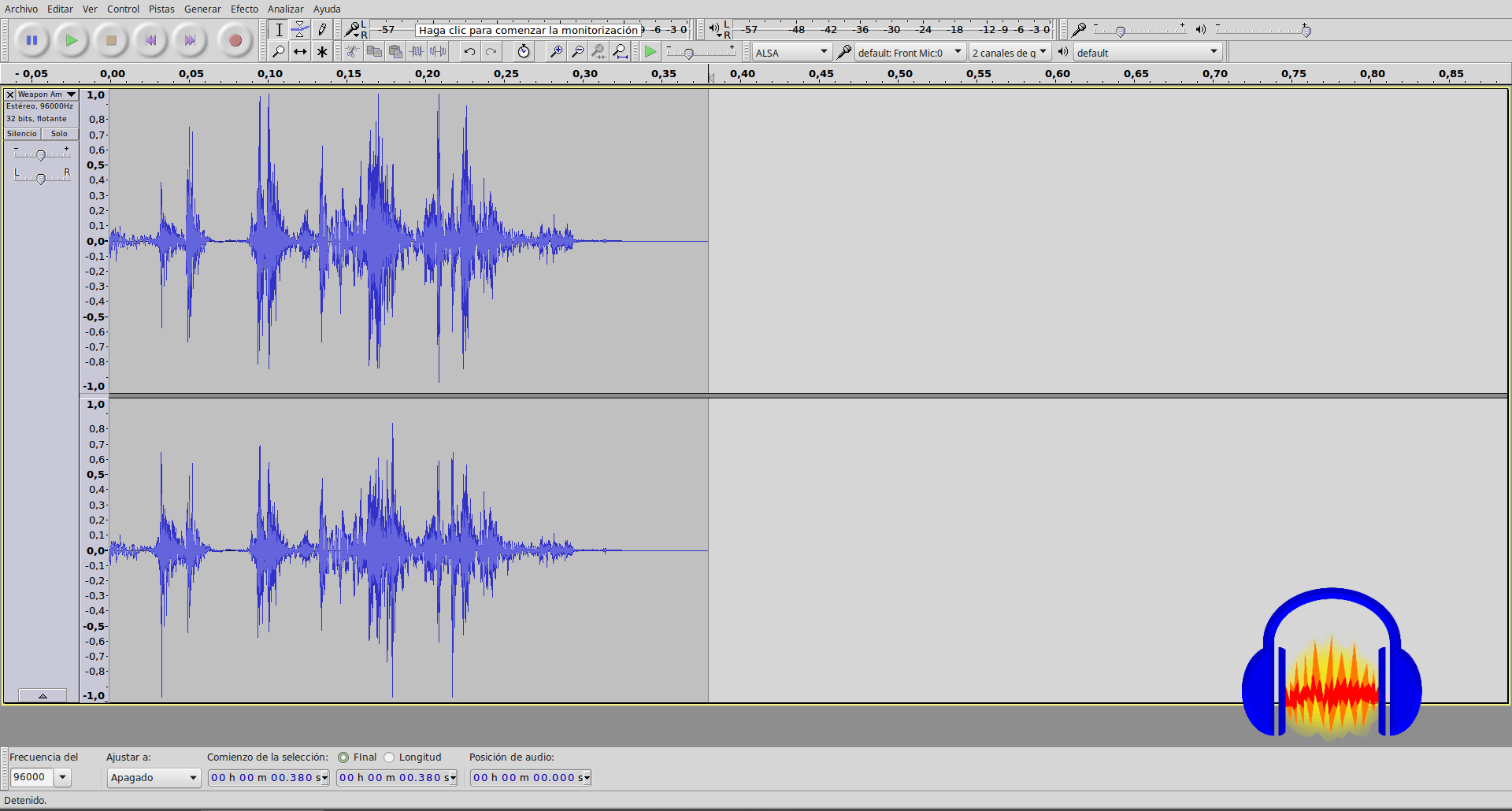Click the Solo track button
The height and width of the screenshot is (811, 1512).
pos(60,134)
